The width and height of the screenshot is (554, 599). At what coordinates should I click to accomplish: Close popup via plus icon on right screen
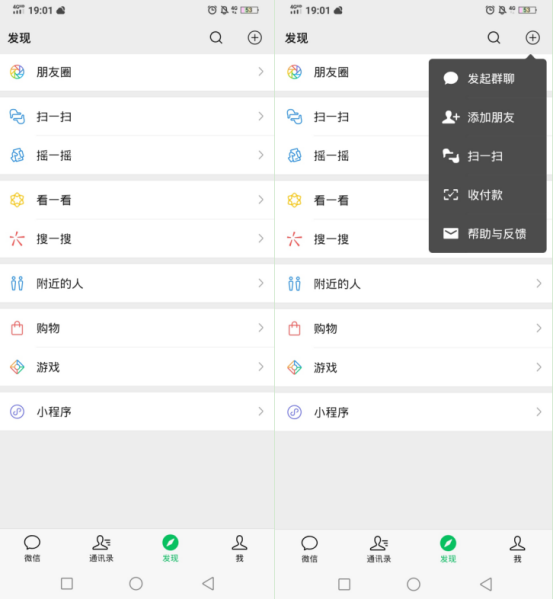(x=533, y=37)
